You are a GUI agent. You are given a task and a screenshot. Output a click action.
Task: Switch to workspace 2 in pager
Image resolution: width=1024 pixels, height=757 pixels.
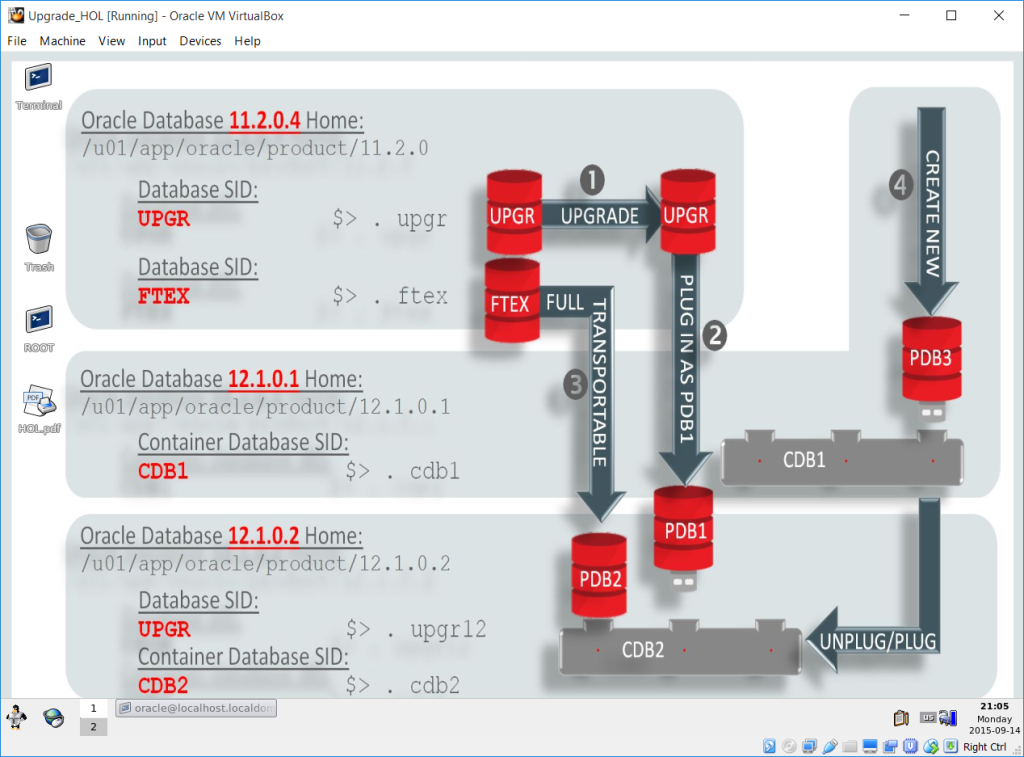(93, 726)
